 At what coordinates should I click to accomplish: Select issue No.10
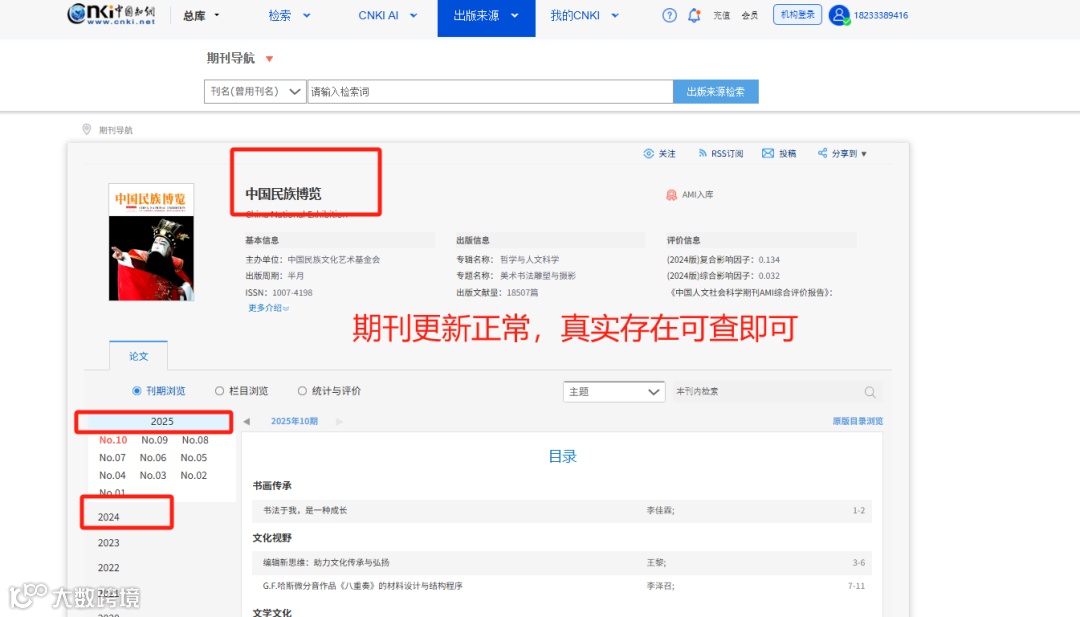[113, 440]
